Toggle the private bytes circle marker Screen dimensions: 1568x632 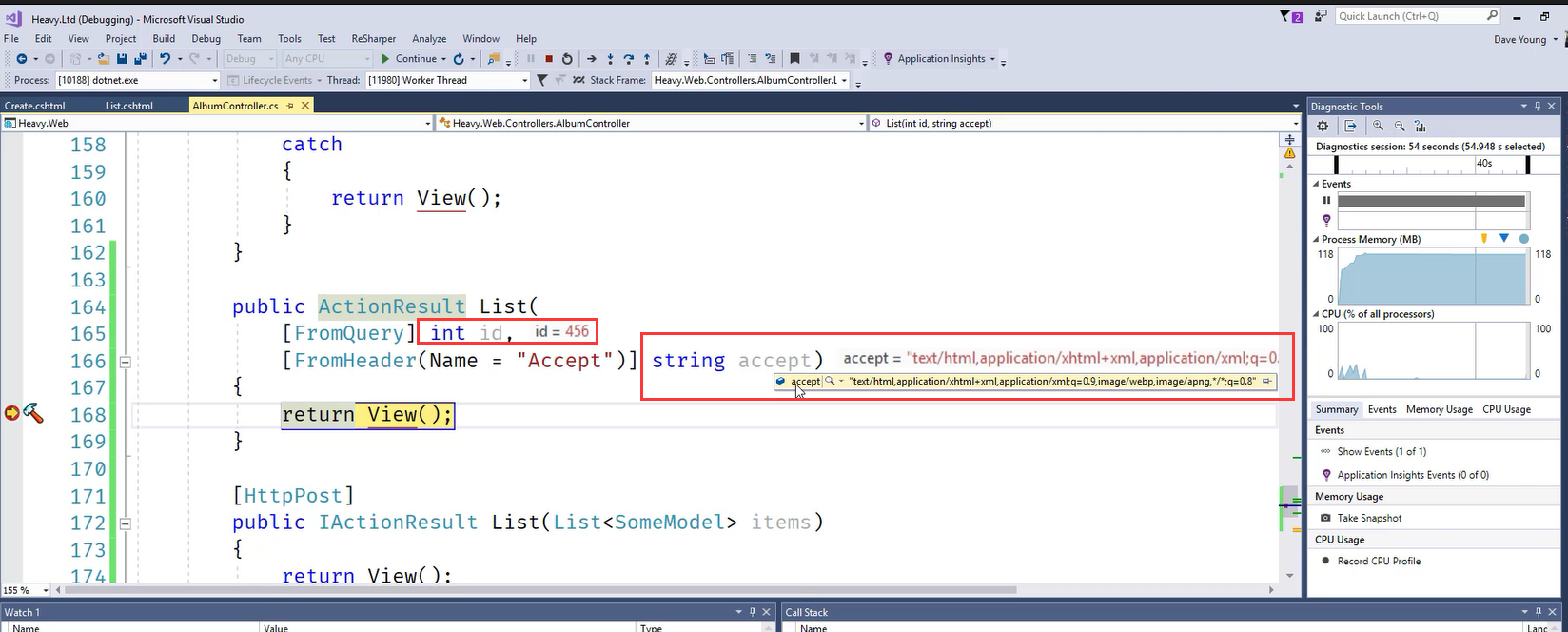[x=1524, y=239]
